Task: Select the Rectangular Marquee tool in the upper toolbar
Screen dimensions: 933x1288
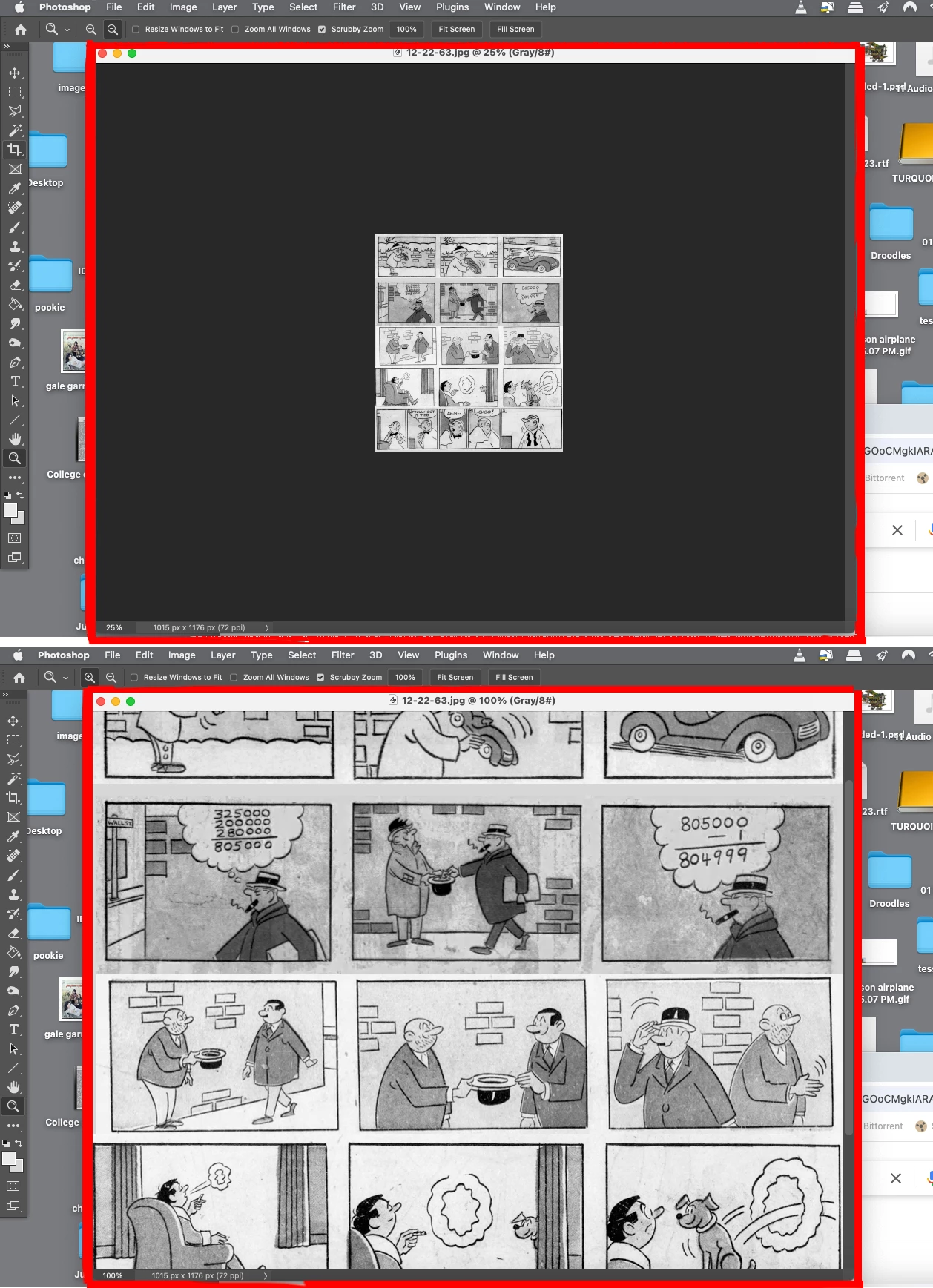Action: tap(15, 92)
